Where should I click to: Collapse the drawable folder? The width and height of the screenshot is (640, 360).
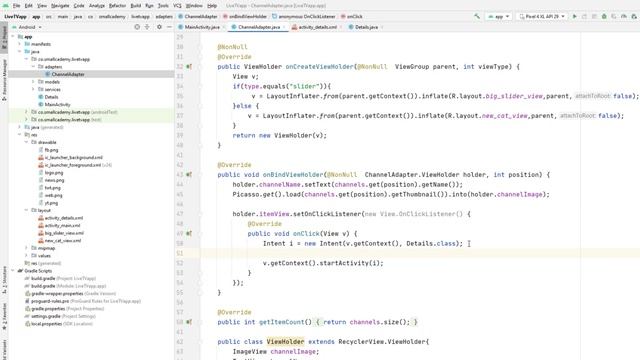(x=27, y=142)
